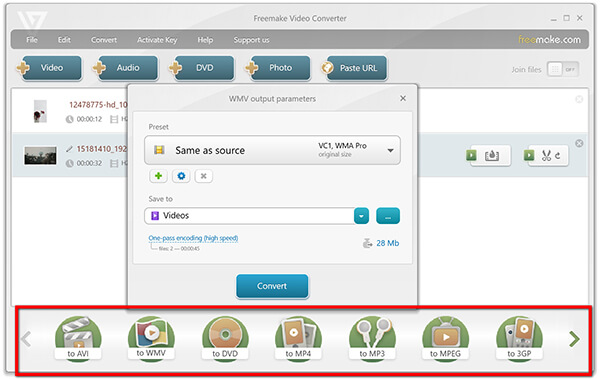Switch the One-pass encoding option link
The height and width of the screenshot is (379, 600).
point(193,238)
